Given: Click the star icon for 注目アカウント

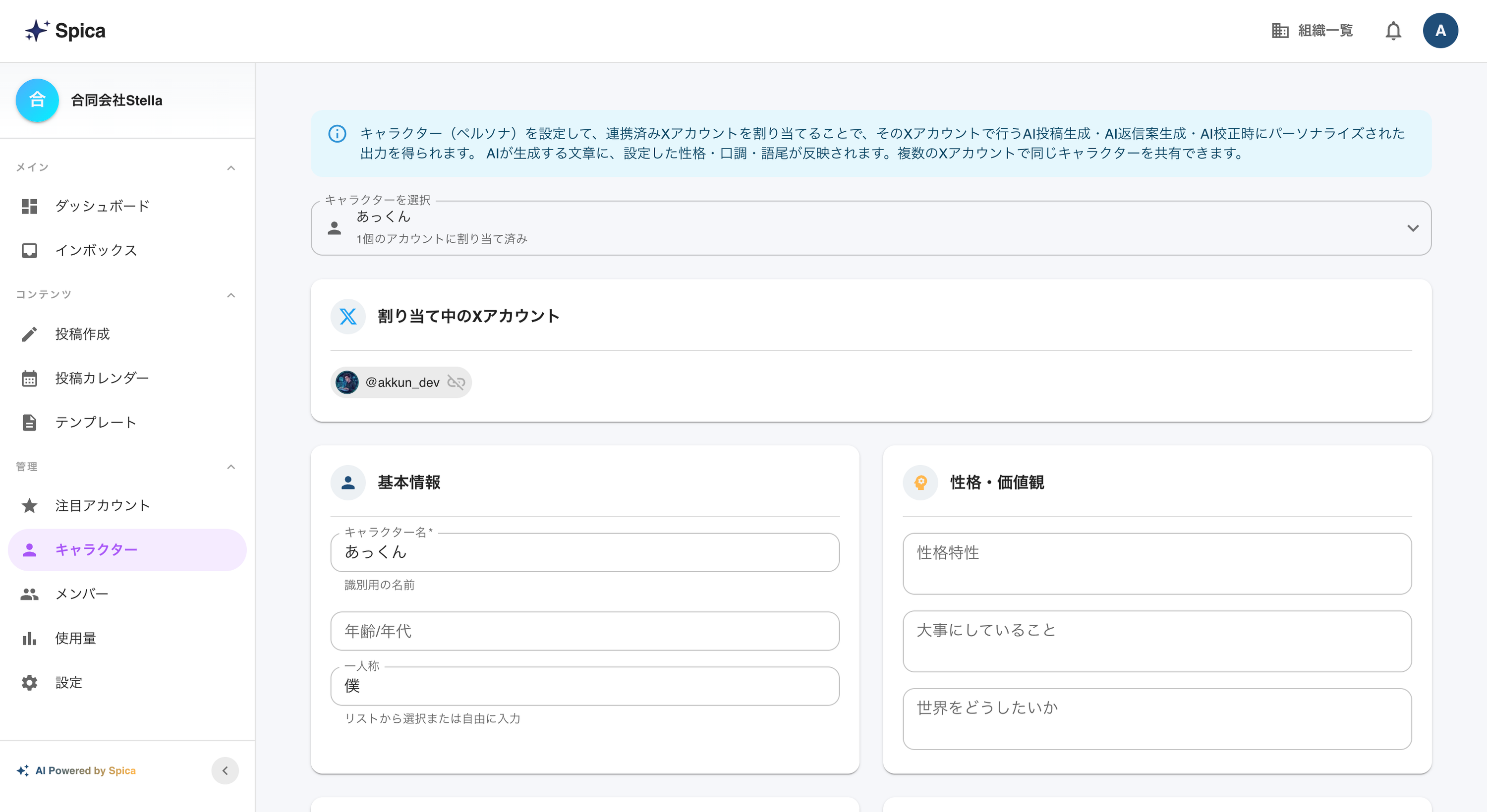Looking at the screenshot, I should click(x=29, y=505).
